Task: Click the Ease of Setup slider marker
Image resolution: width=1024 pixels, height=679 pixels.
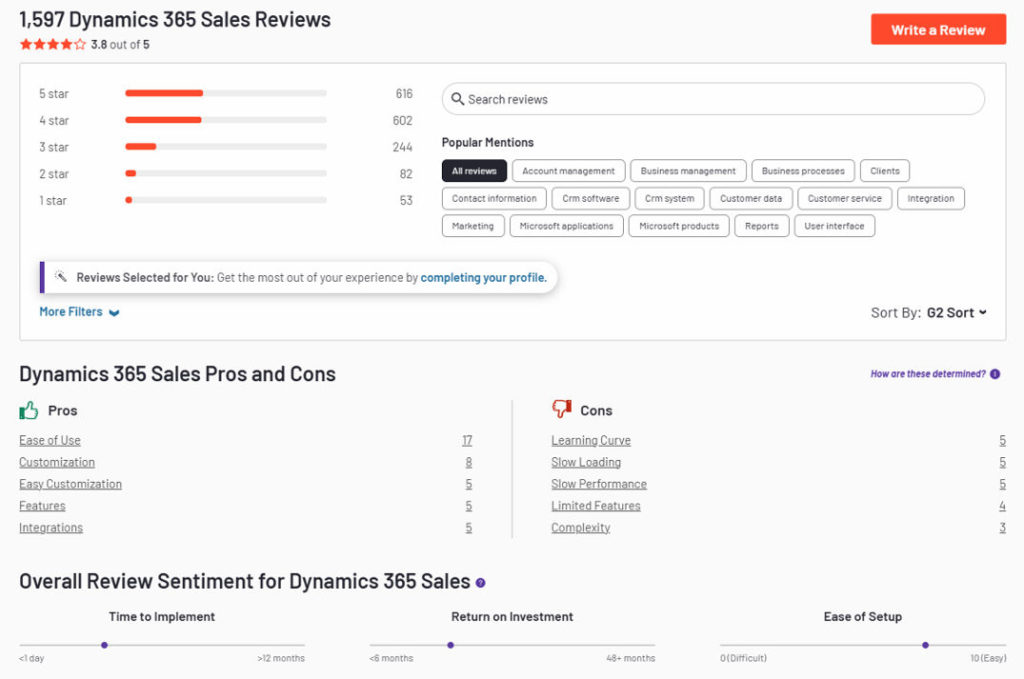Action: (925, 645)
